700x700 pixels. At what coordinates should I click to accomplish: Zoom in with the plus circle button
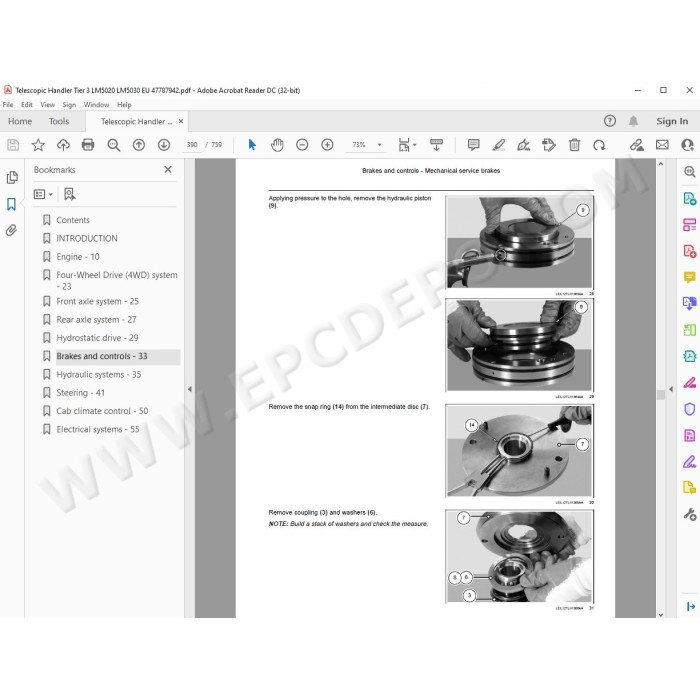pos(327,145)
